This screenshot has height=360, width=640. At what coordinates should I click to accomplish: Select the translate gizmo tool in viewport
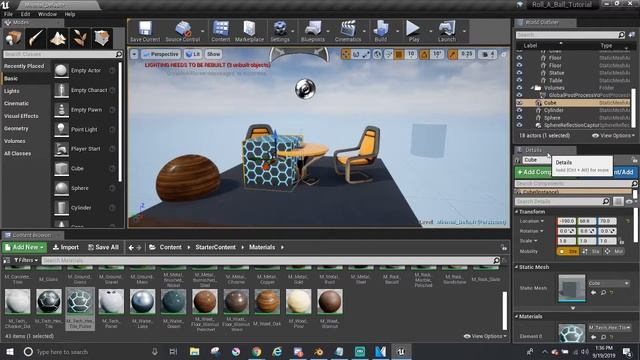click(346, 54)
